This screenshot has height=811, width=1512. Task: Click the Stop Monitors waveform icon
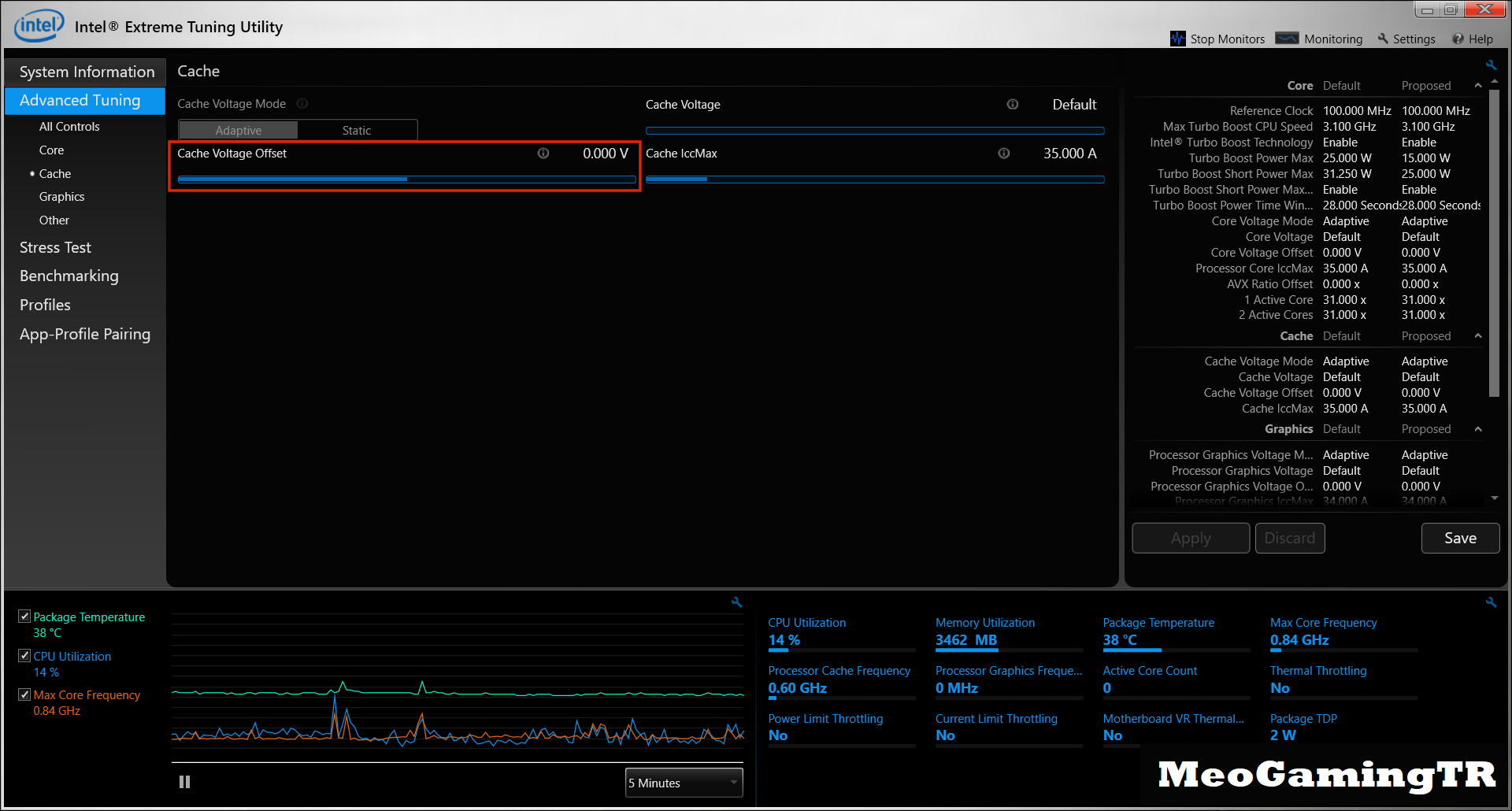[x=1177, y=39]
